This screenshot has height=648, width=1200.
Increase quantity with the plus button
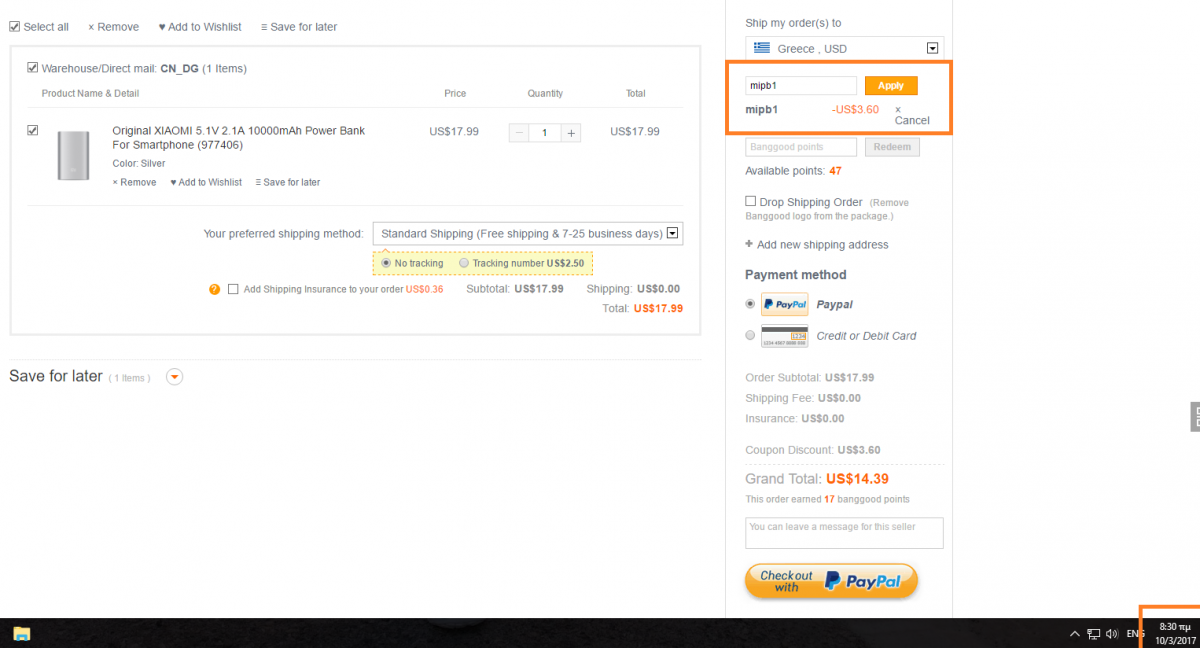coord(570,132)
